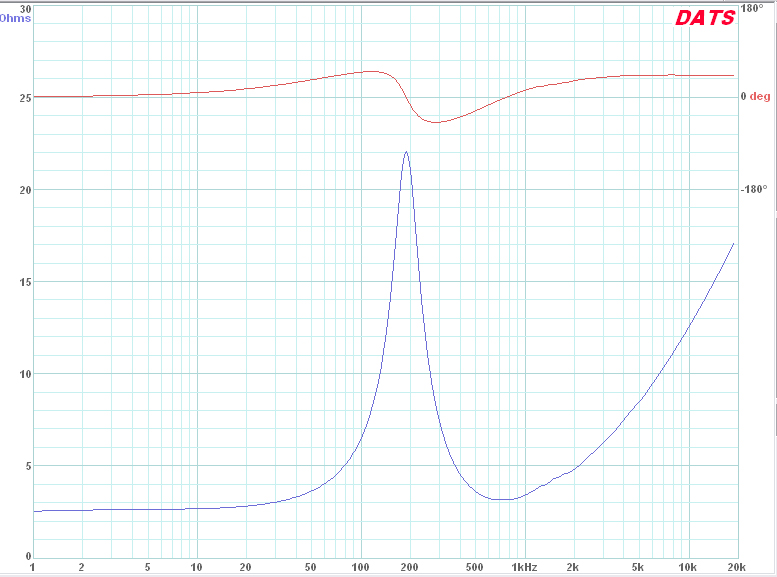Click the blue curve's minimum after the peak

[x=505, y=499]
